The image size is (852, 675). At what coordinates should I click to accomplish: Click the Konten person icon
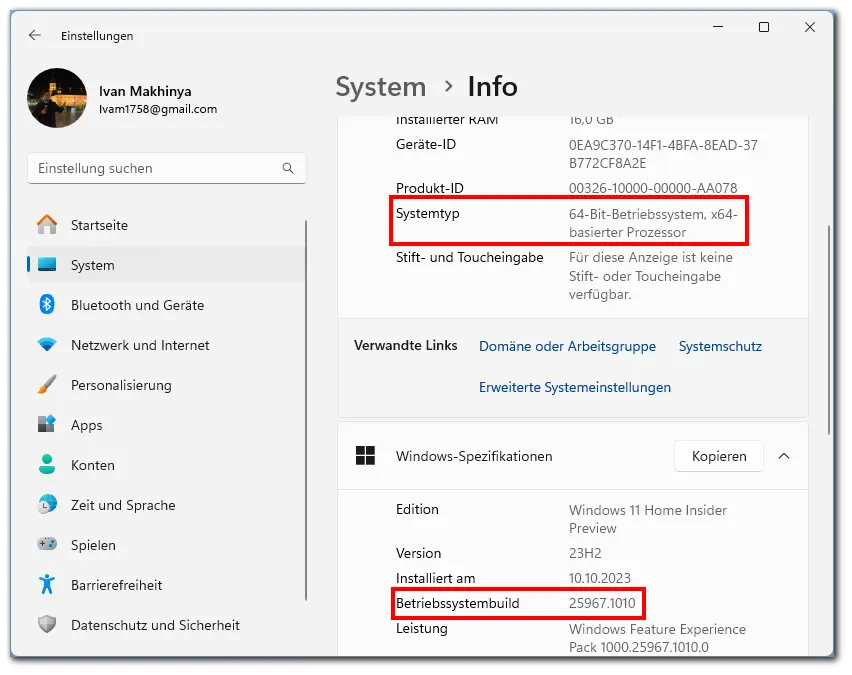coord(47,464)
